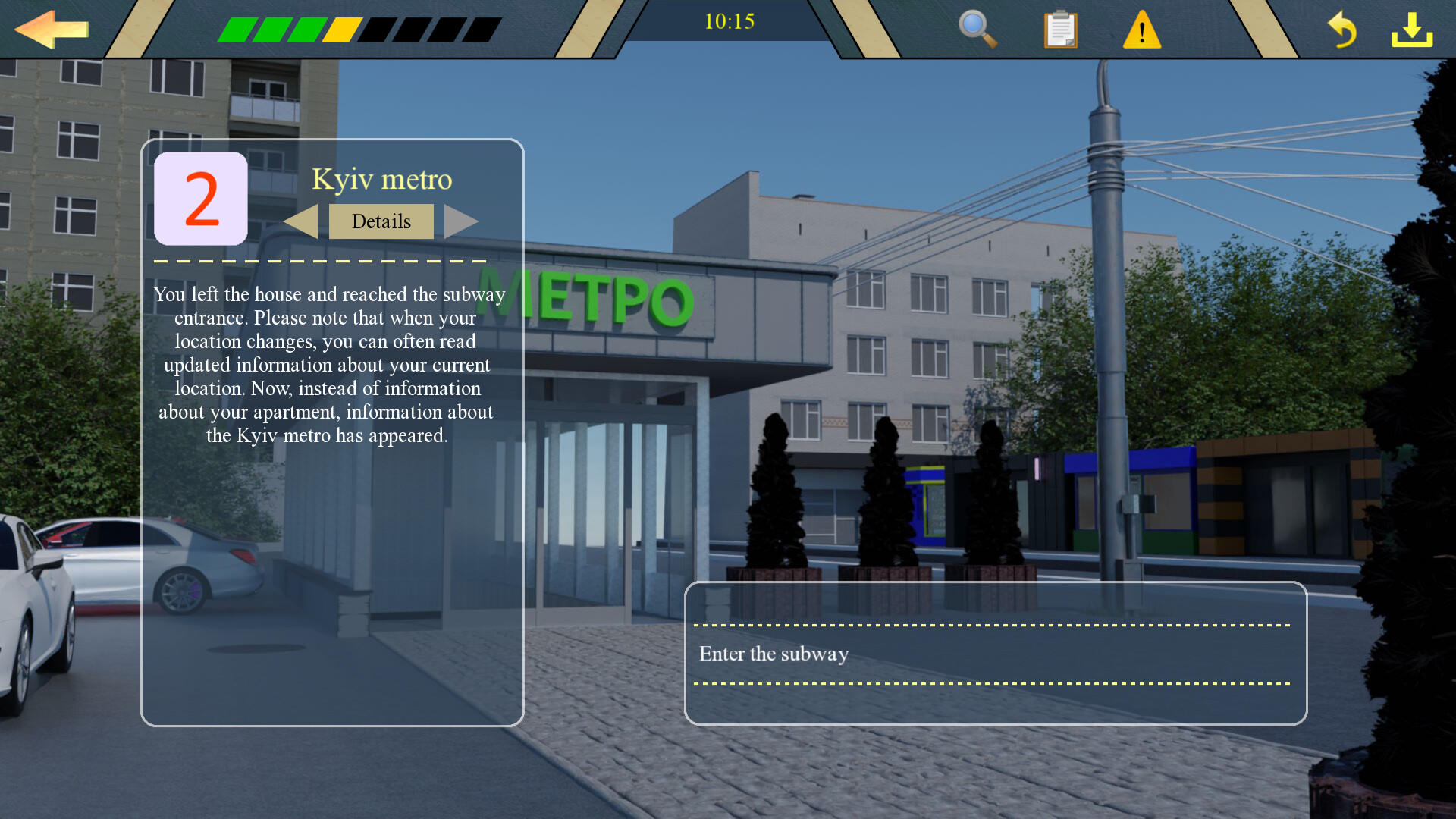Click the yellow warning triangle icon
Viewport: 1456px width, 819px height.
coord(1141,31)
